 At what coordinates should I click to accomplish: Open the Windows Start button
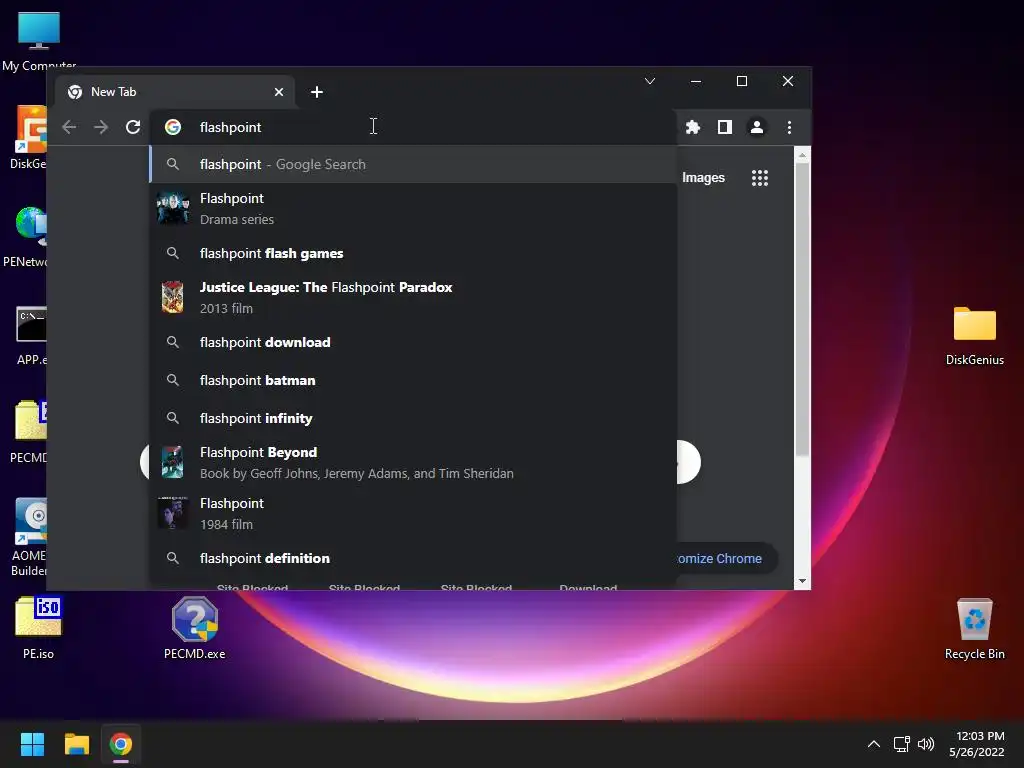pyautogui.click(x=32, y=744)
